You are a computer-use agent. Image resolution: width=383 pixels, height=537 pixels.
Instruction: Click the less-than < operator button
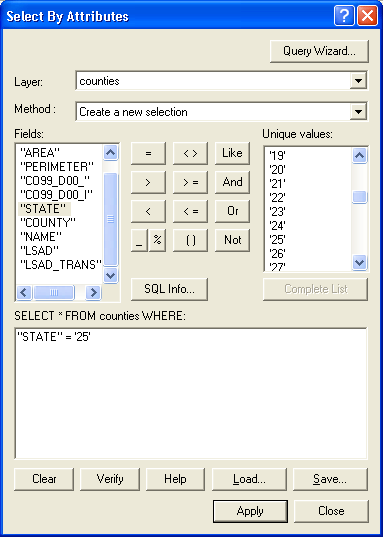point(148,211)
